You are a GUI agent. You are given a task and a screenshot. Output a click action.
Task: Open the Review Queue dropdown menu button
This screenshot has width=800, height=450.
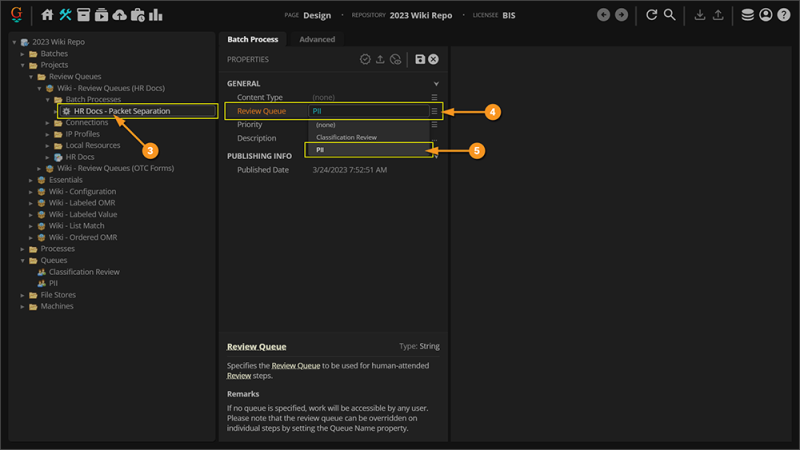434,111
